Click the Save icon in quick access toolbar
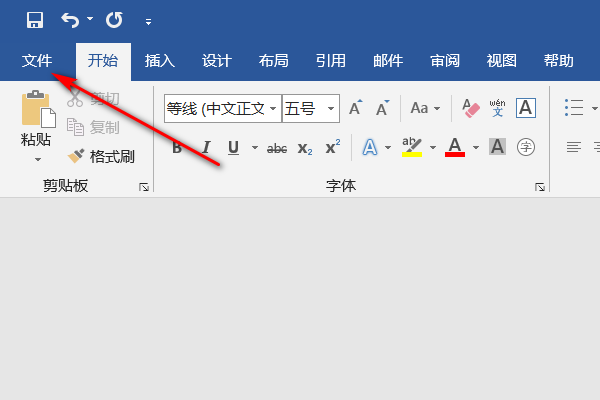The height and width of the screenshot is (400, 600). (x=35, y=20)
